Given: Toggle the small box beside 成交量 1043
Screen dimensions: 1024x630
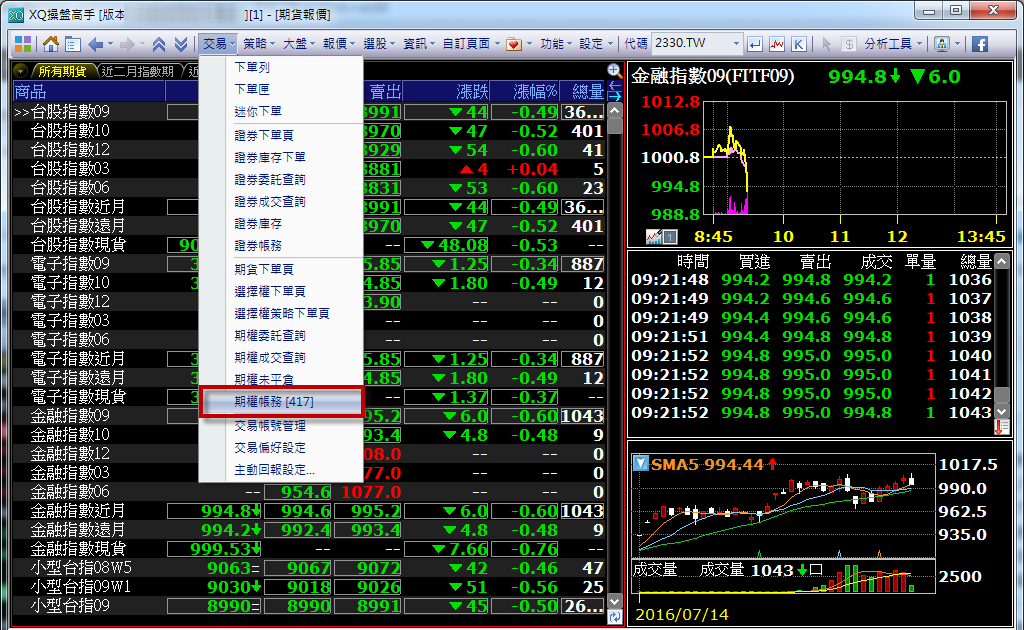Looking at the screenshot, I should [x=816, y=570].
